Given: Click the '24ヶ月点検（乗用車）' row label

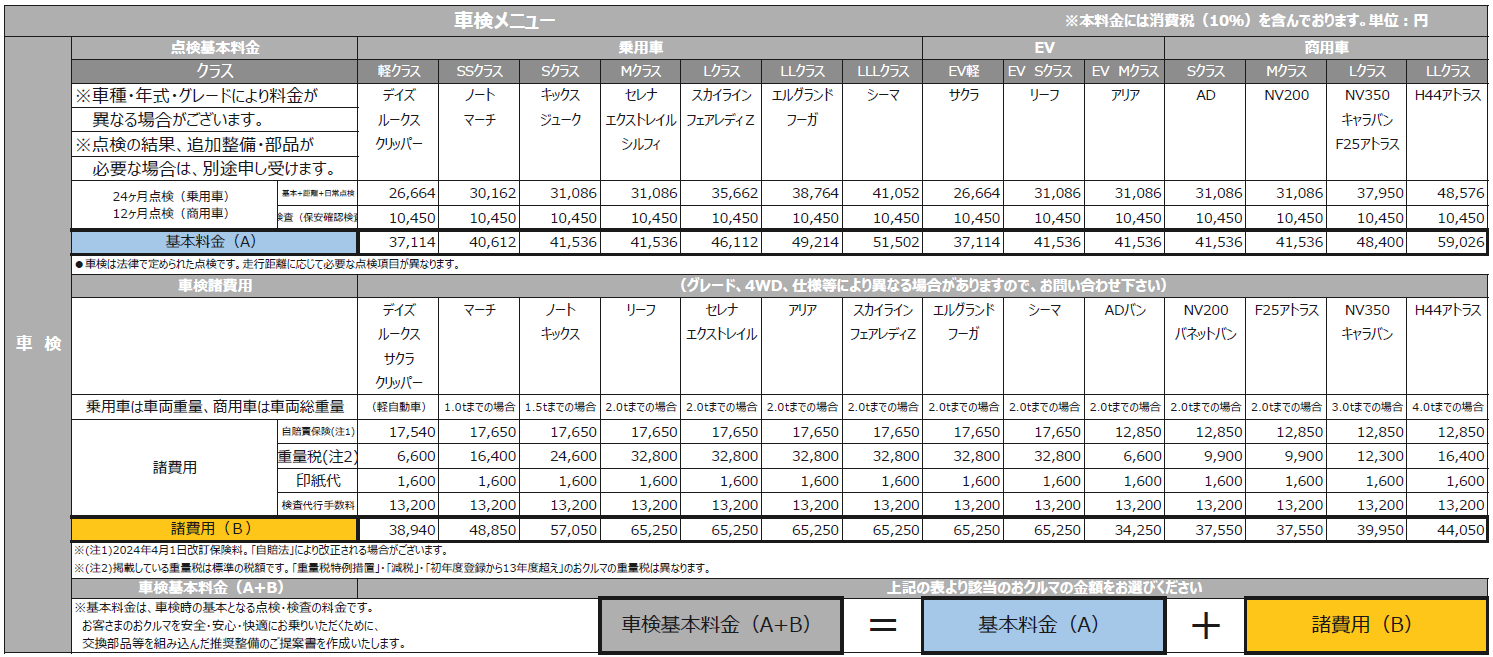Looking at the screenshot, I should click(x=172, y=198).
